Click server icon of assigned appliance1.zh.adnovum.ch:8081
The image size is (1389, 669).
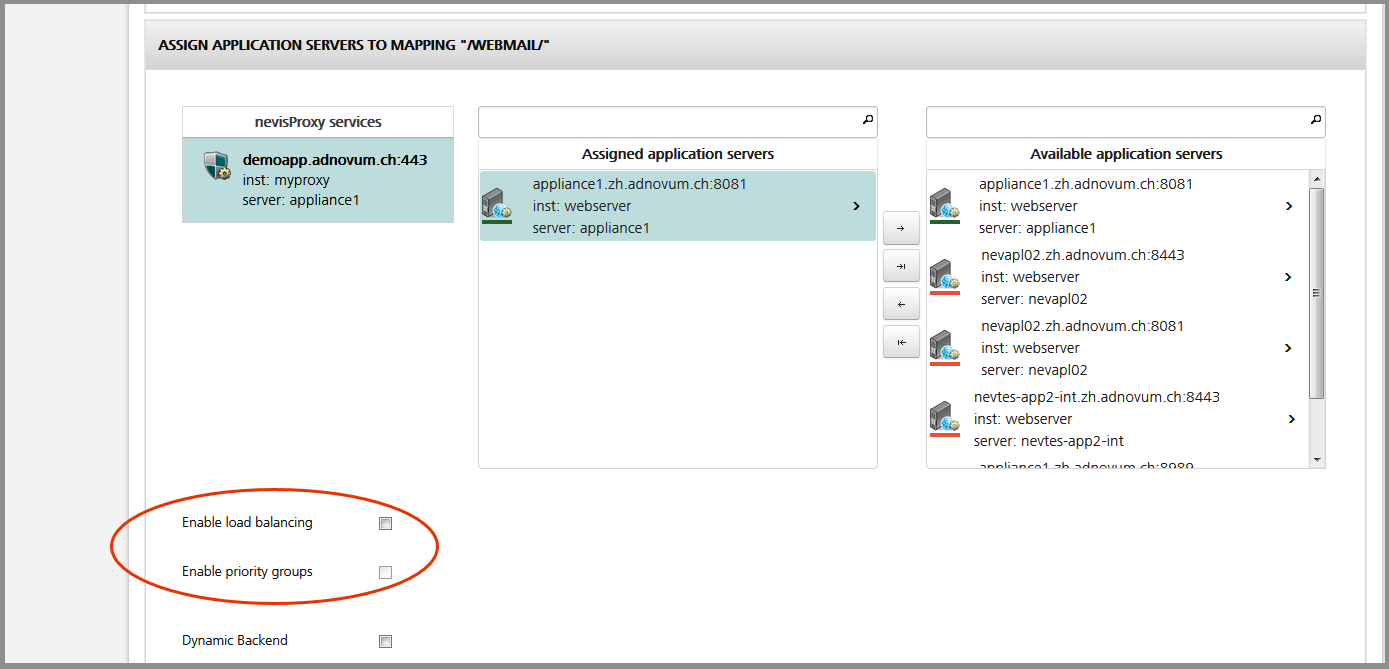(496, 204)
